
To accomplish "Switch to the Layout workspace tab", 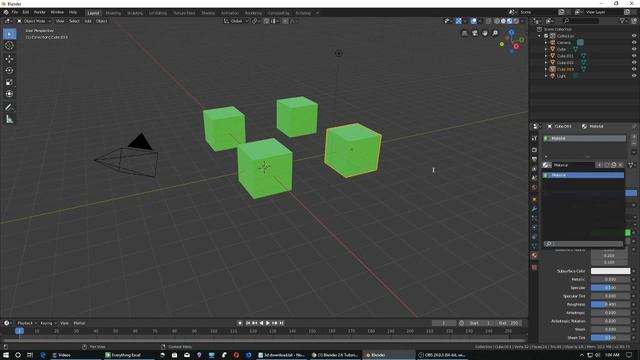I will click(x=93, y=13).
